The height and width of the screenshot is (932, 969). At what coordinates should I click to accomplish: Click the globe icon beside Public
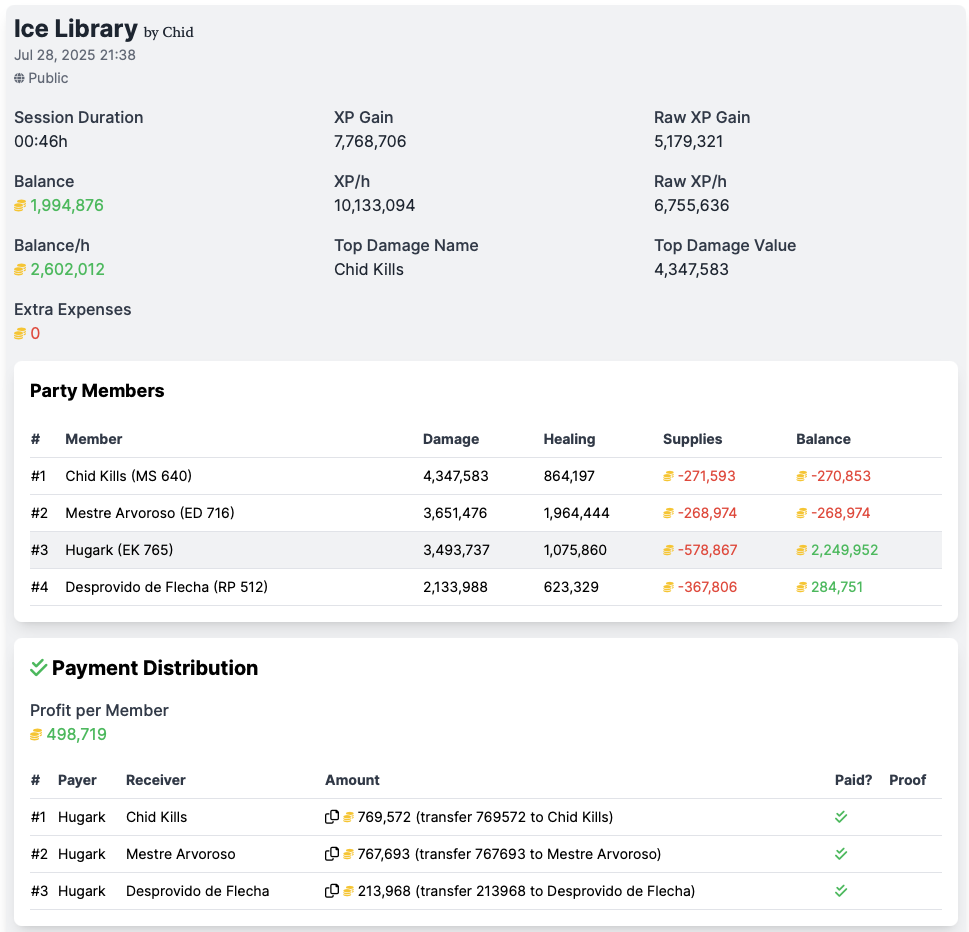point(19,78)
